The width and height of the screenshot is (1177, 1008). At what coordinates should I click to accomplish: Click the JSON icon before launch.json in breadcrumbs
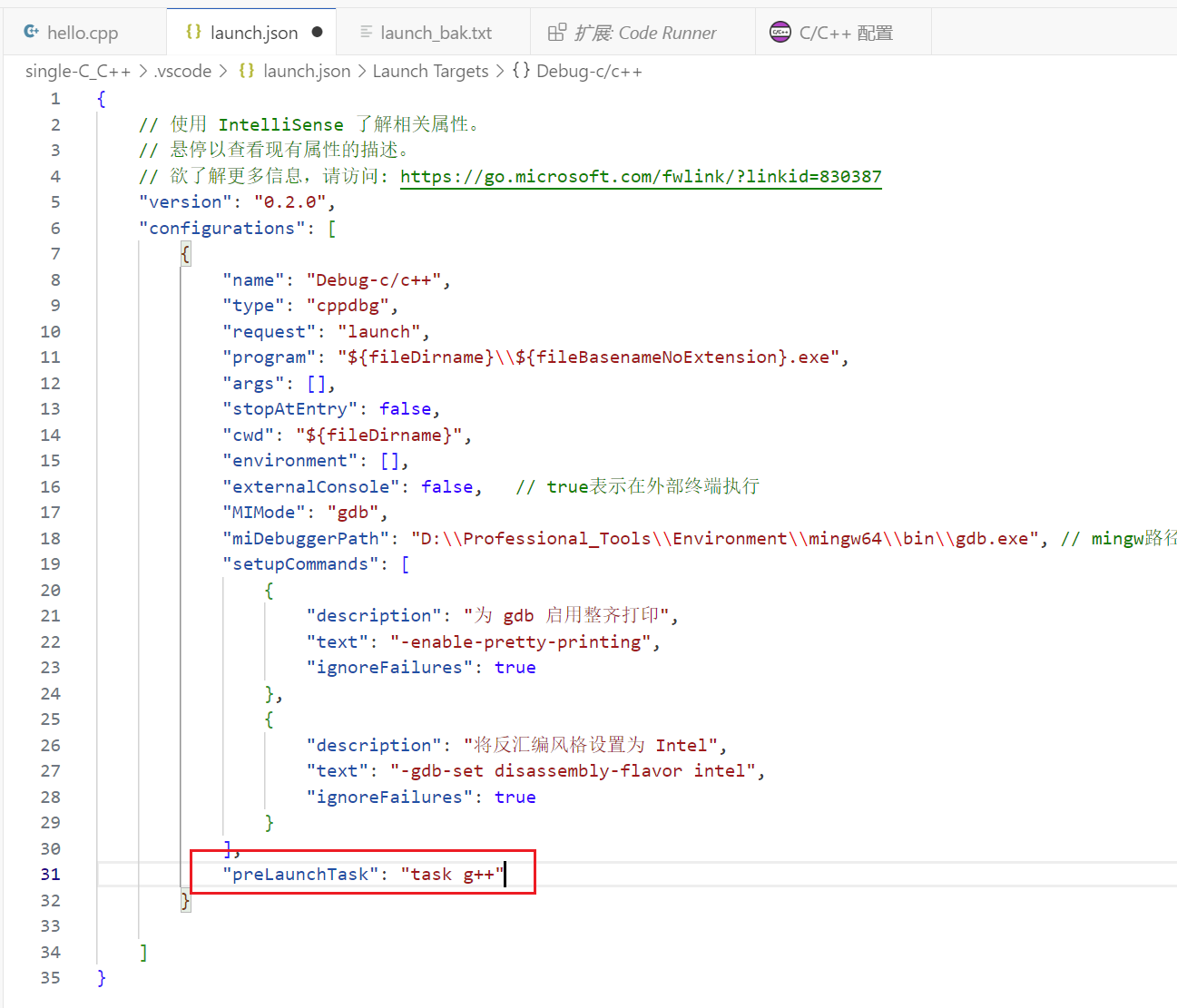(247, 71)
